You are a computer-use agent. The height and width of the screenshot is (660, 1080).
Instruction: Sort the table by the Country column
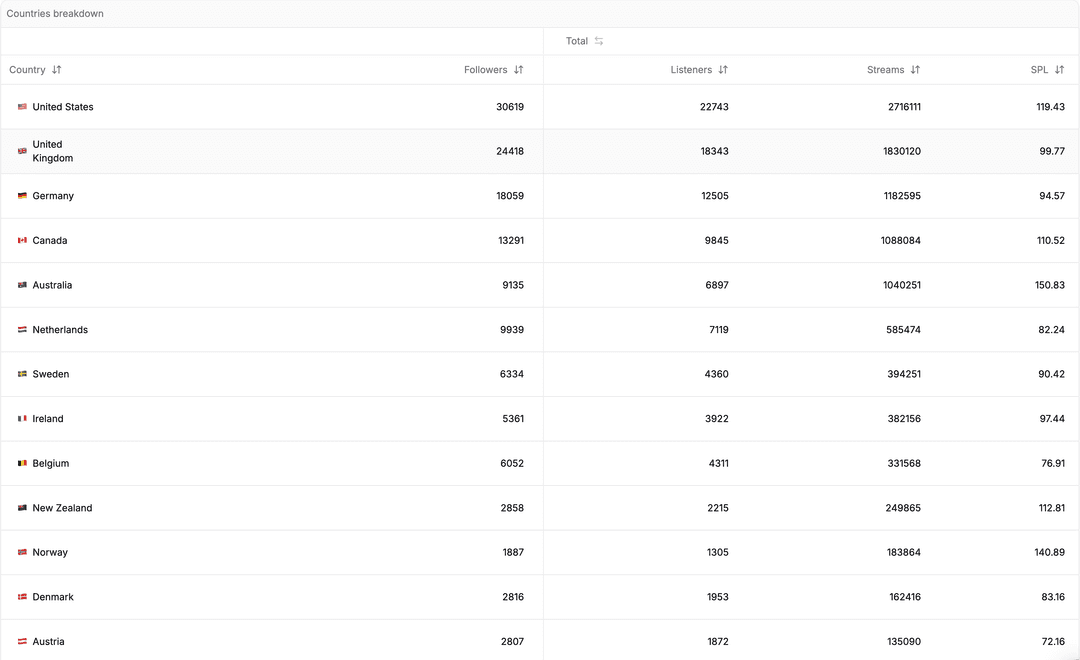click(x=55, y=70)
